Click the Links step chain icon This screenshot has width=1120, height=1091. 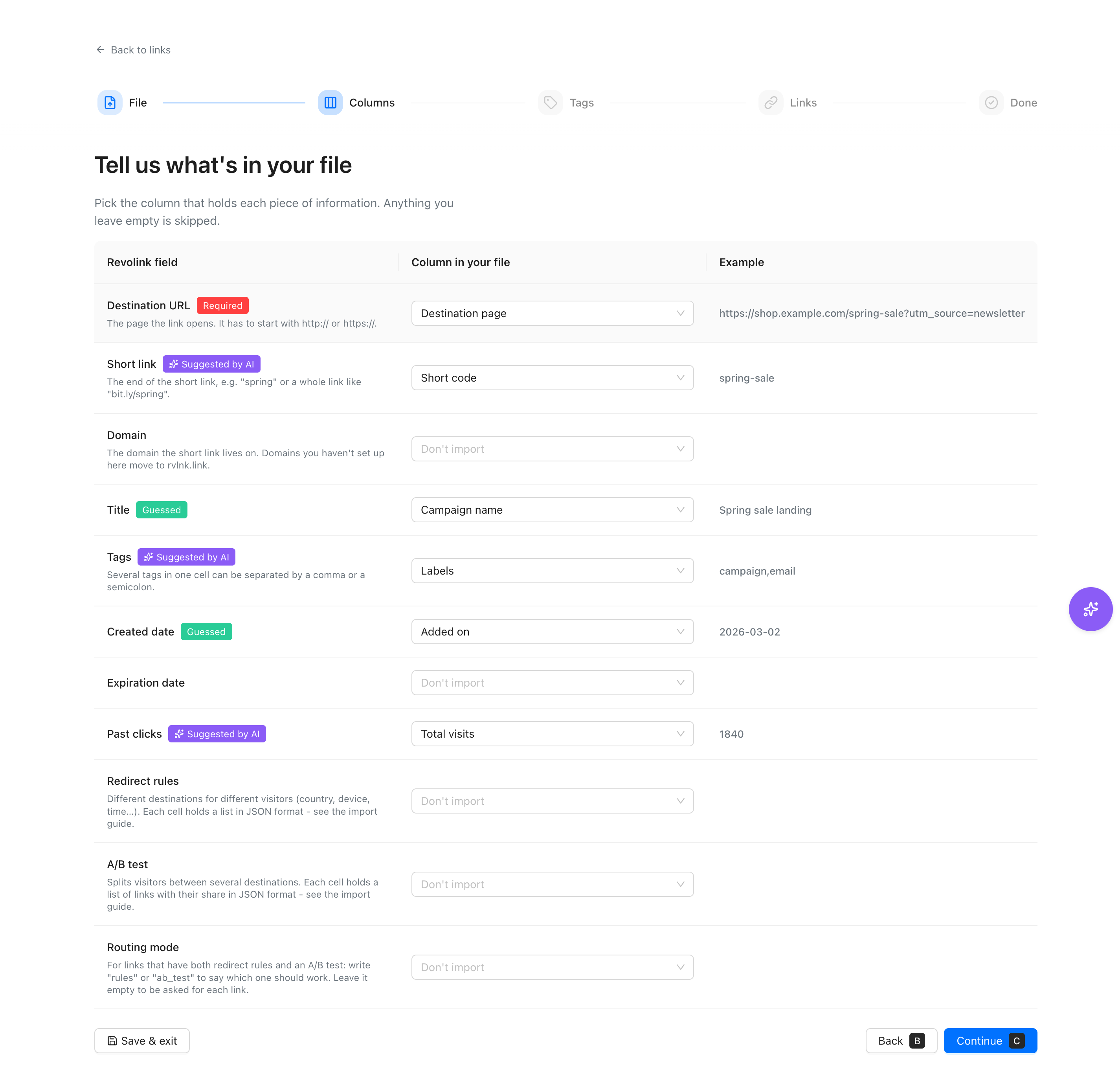[771, 103]
